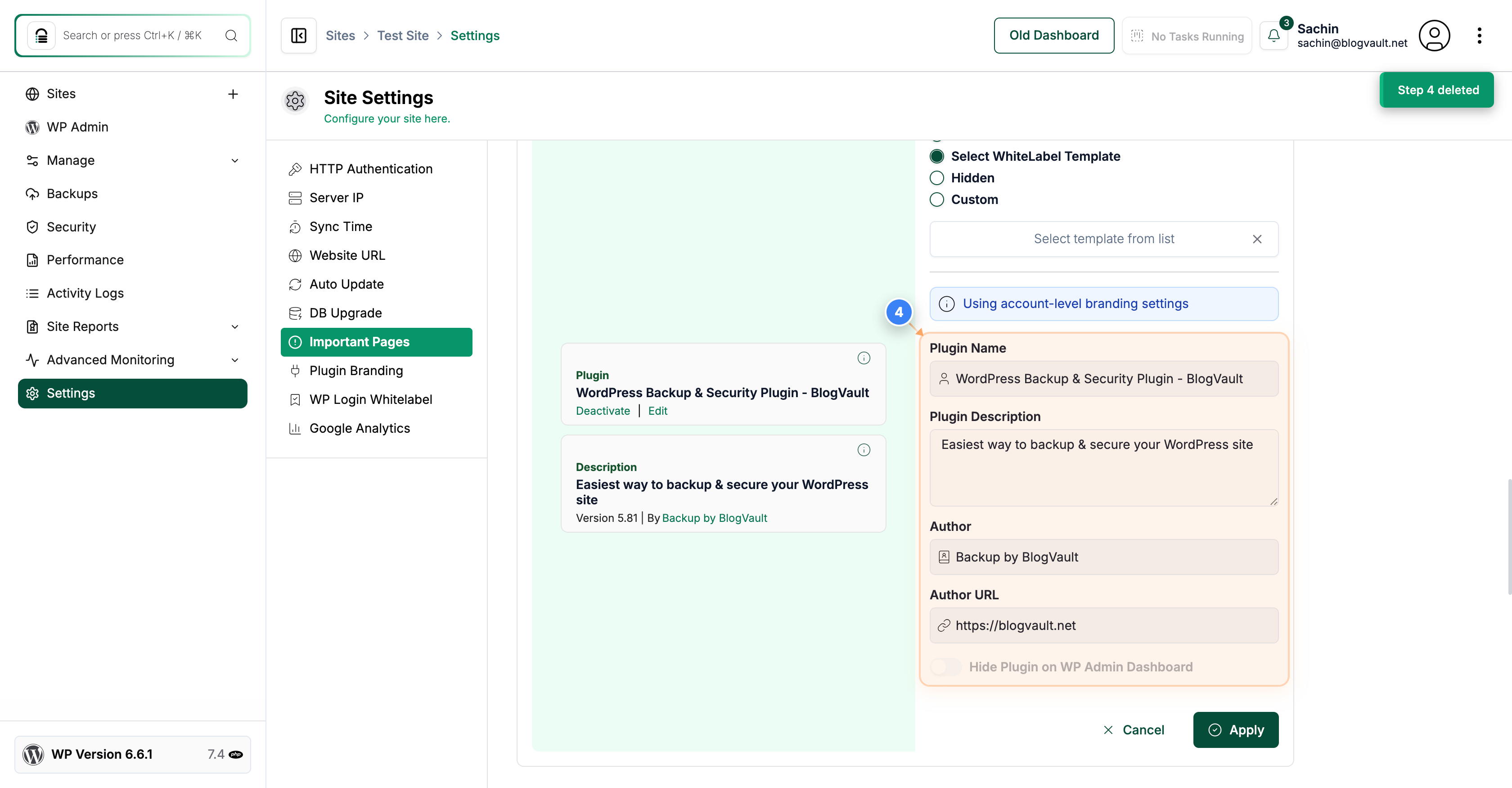Image resolution: width=1512 pixels, height=788 pixels.
Task: Click the Apply button
Action: click(x=1236, y=730)
